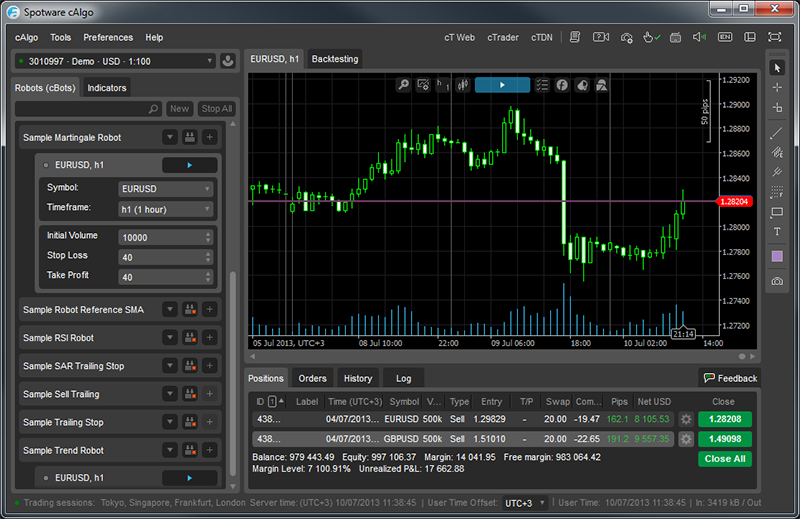
Task: Open the Tools menu
Action: point(60,37)
